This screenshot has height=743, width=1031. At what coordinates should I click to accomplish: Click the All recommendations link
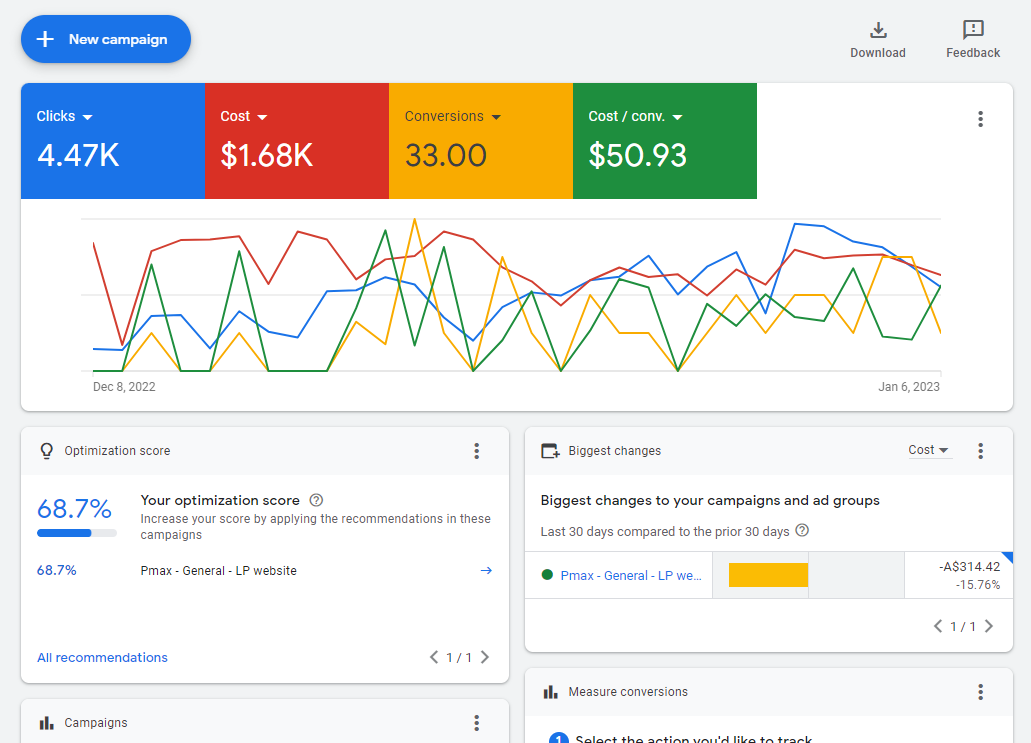(103, 658)
